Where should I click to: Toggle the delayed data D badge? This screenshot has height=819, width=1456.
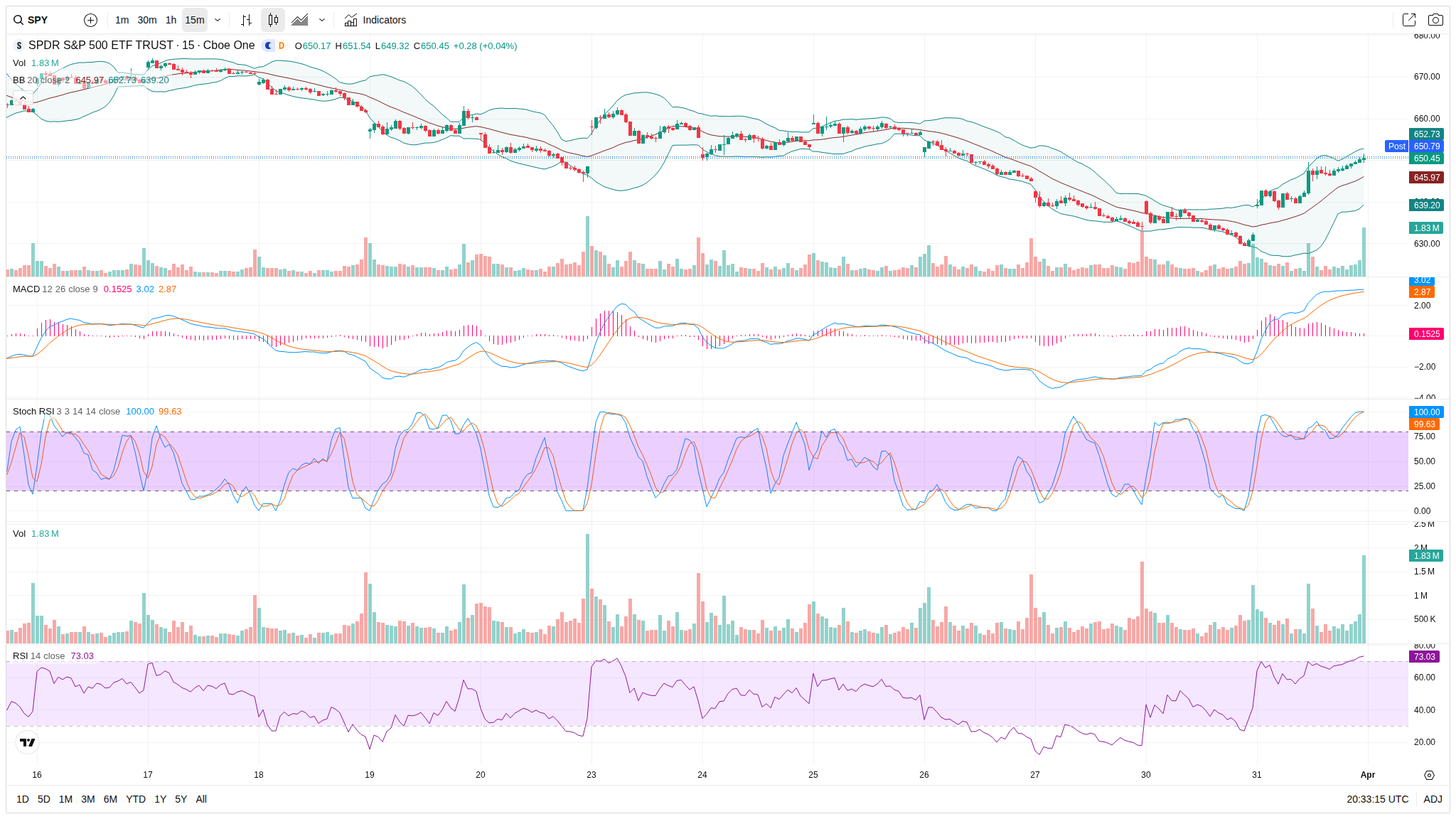coord(282,45)
